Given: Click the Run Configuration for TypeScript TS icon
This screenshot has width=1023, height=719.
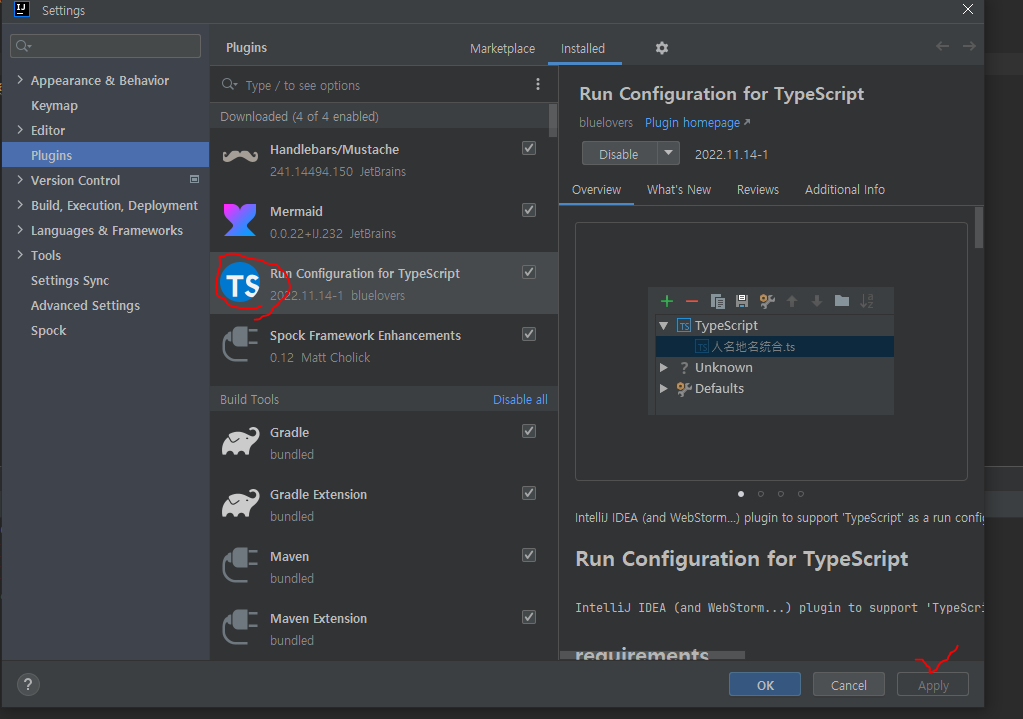Looking at the screenshot, I should coord(240,284).
